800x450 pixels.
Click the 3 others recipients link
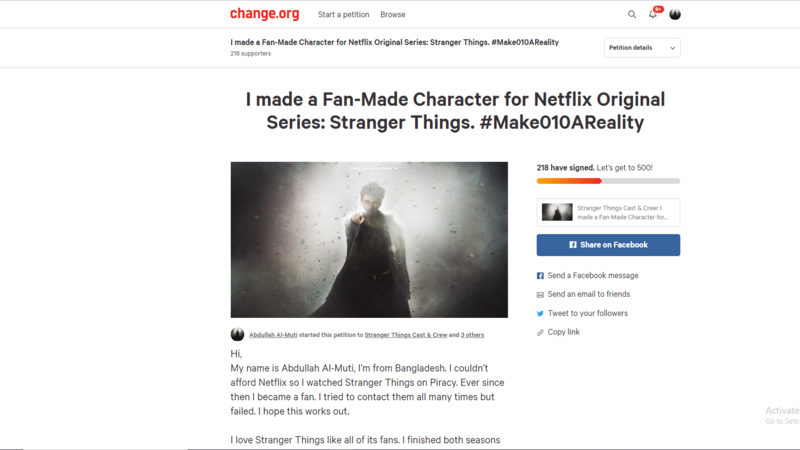[472, 335]
